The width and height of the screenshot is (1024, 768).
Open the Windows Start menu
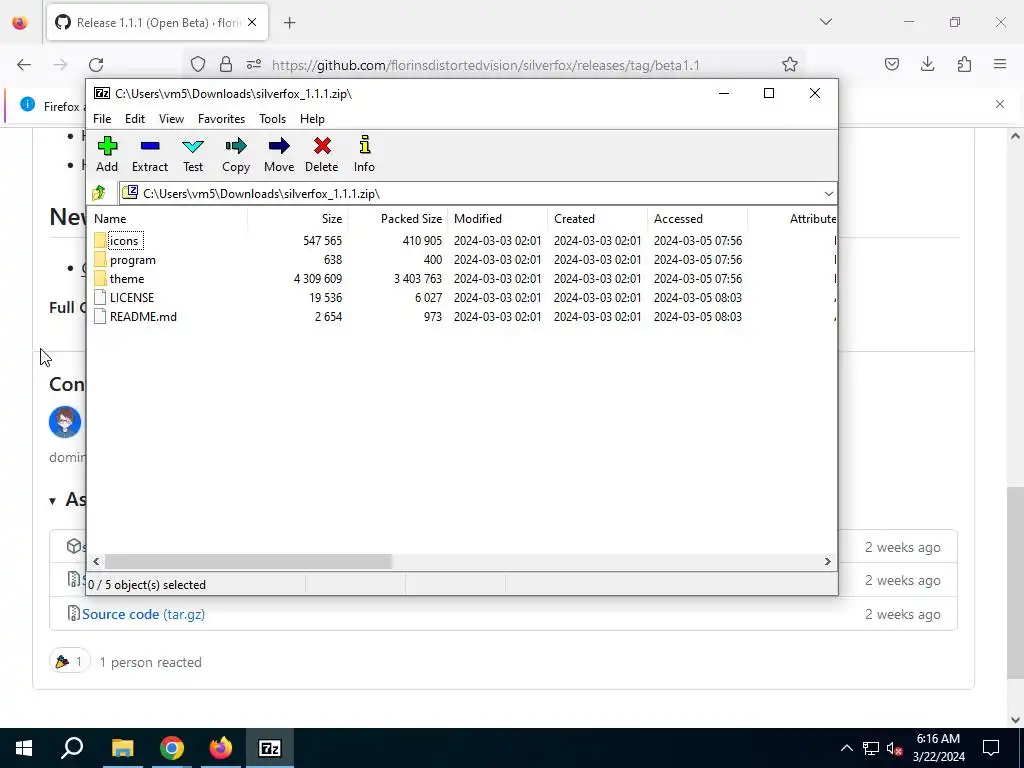coord(24,748)
